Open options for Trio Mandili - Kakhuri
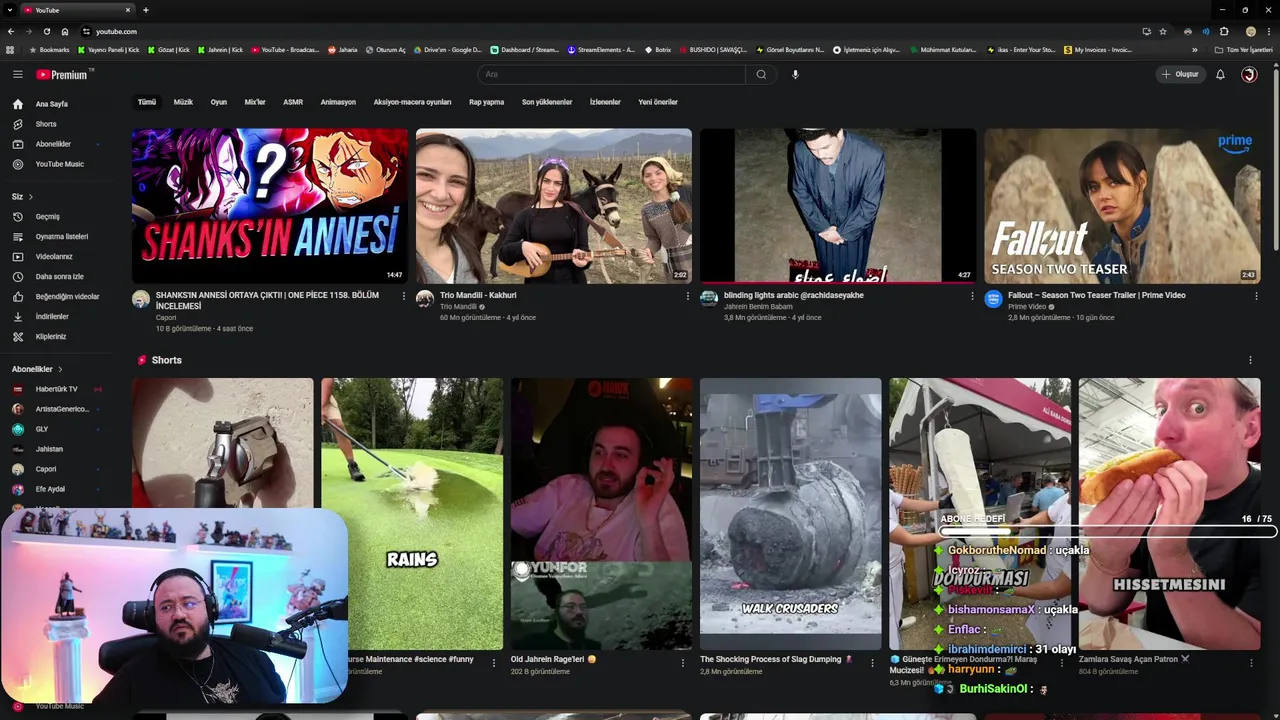This screenshot has height=720, width=1280. tap(687, 296)
